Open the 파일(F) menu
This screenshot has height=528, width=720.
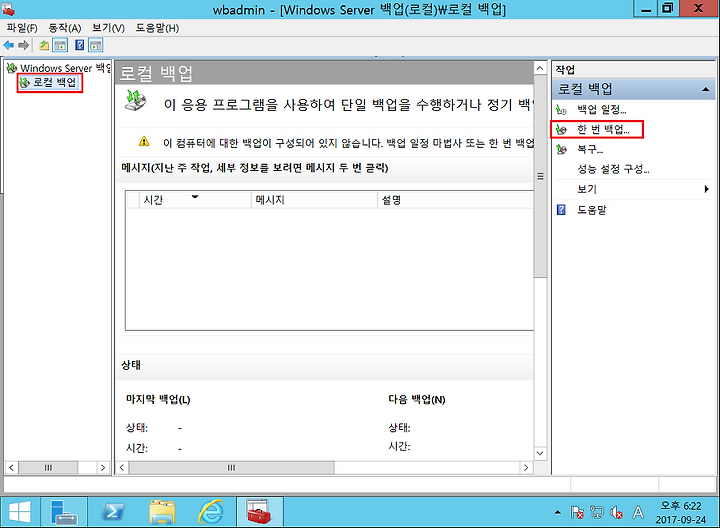pos(22,28)
